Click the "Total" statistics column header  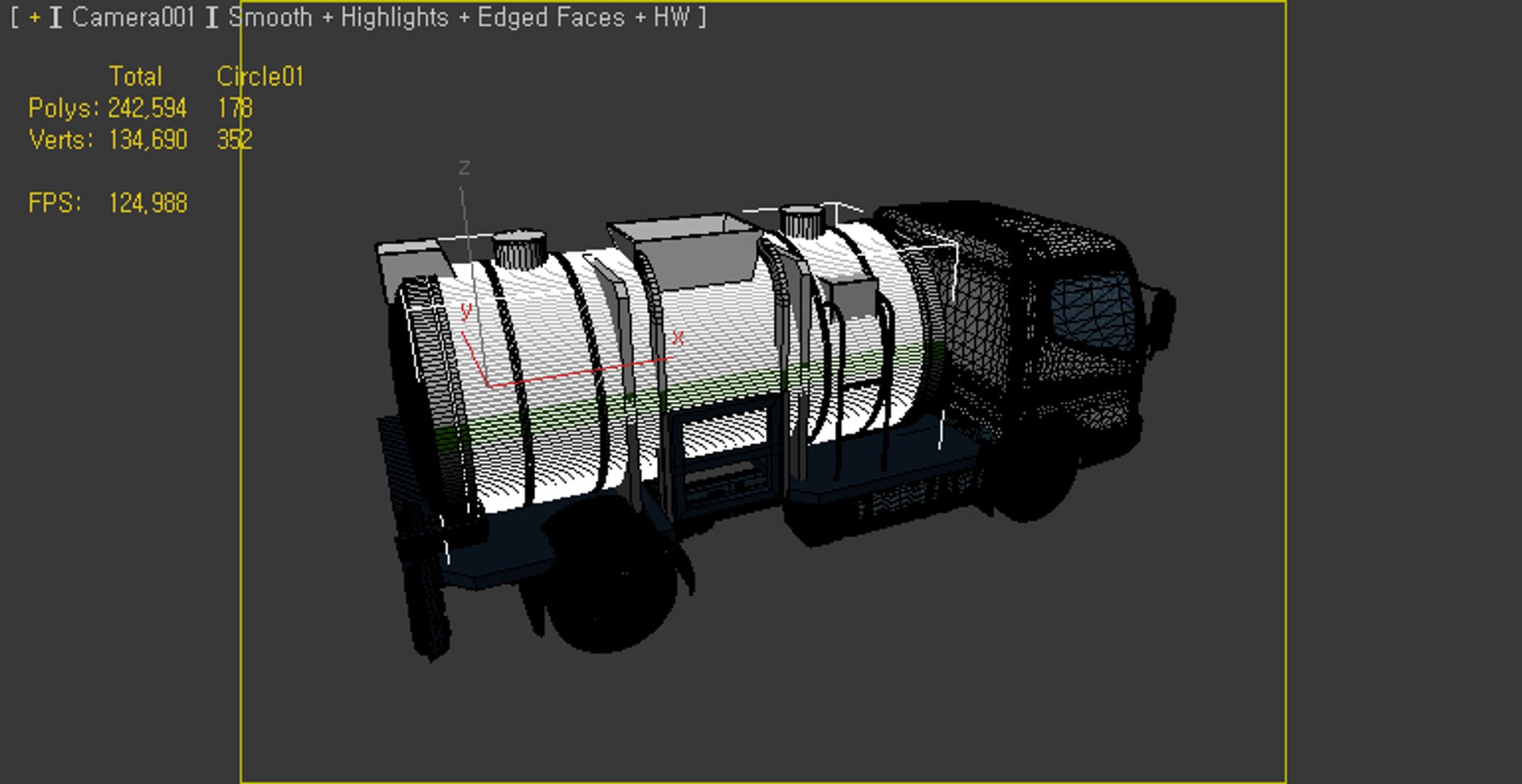coord(136,76)
